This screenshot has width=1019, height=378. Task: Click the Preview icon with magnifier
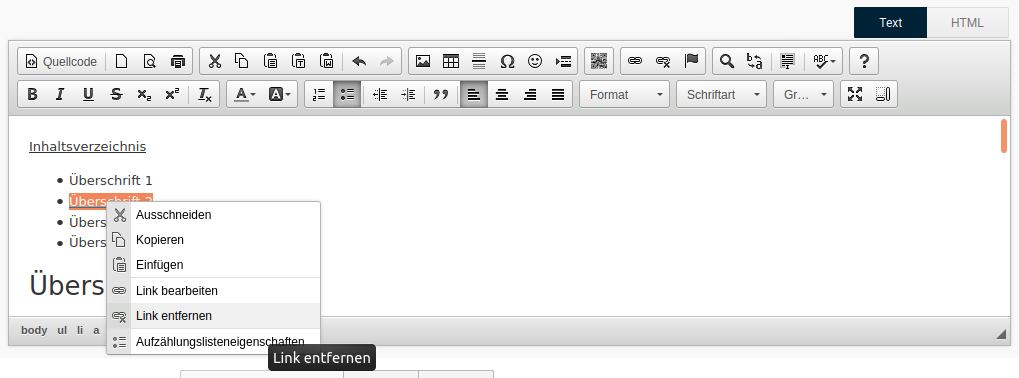tap(149, 62)
